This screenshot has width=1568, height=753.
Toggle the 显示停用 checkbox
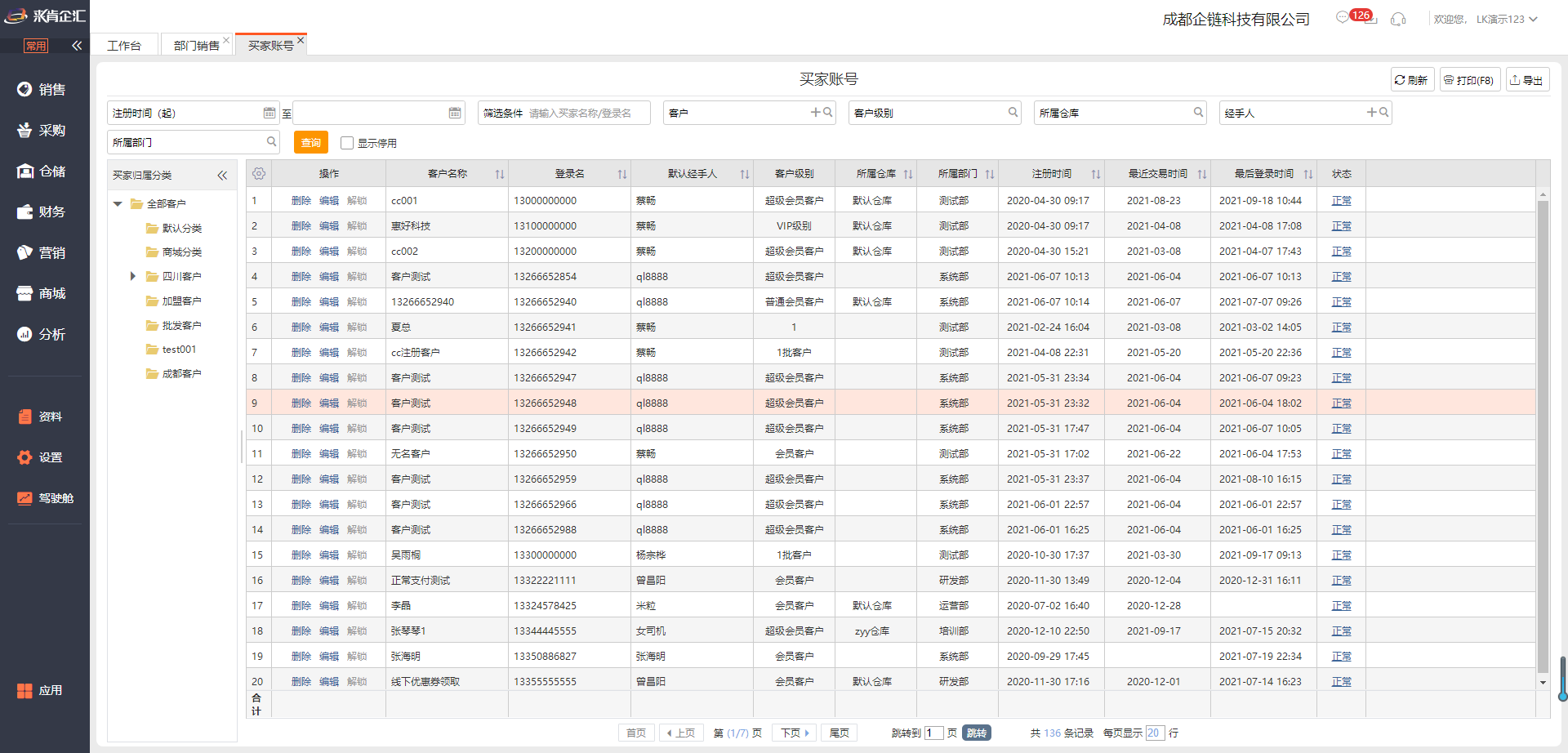coord(347,143)
